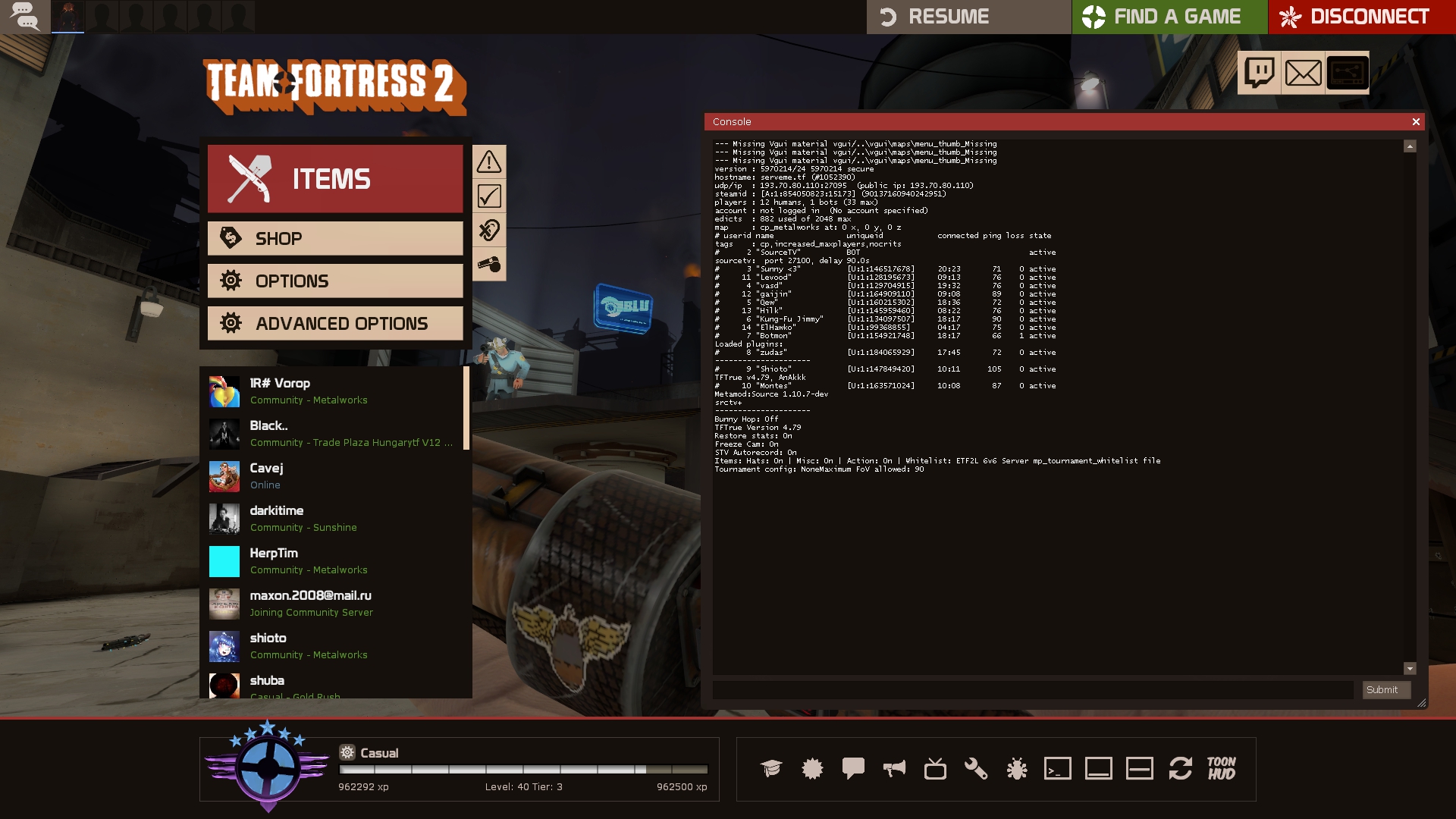The image size is (1456, 819).
Task: Open the Twitch streams icon
Action: click(x=1260, y=73)
